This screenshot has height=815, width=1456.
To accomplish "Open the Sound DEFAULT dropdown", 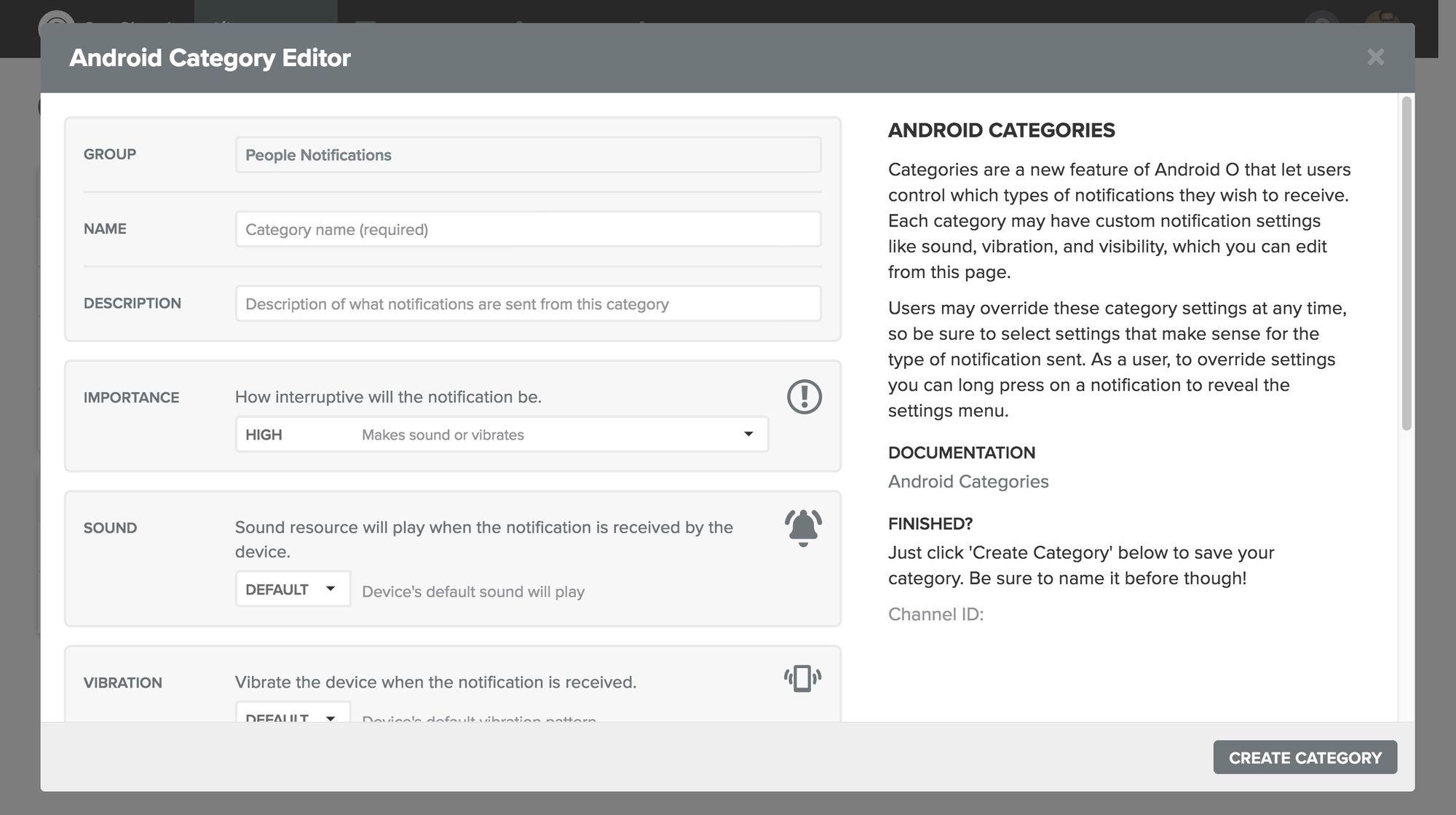I will (x=293, y=589).
